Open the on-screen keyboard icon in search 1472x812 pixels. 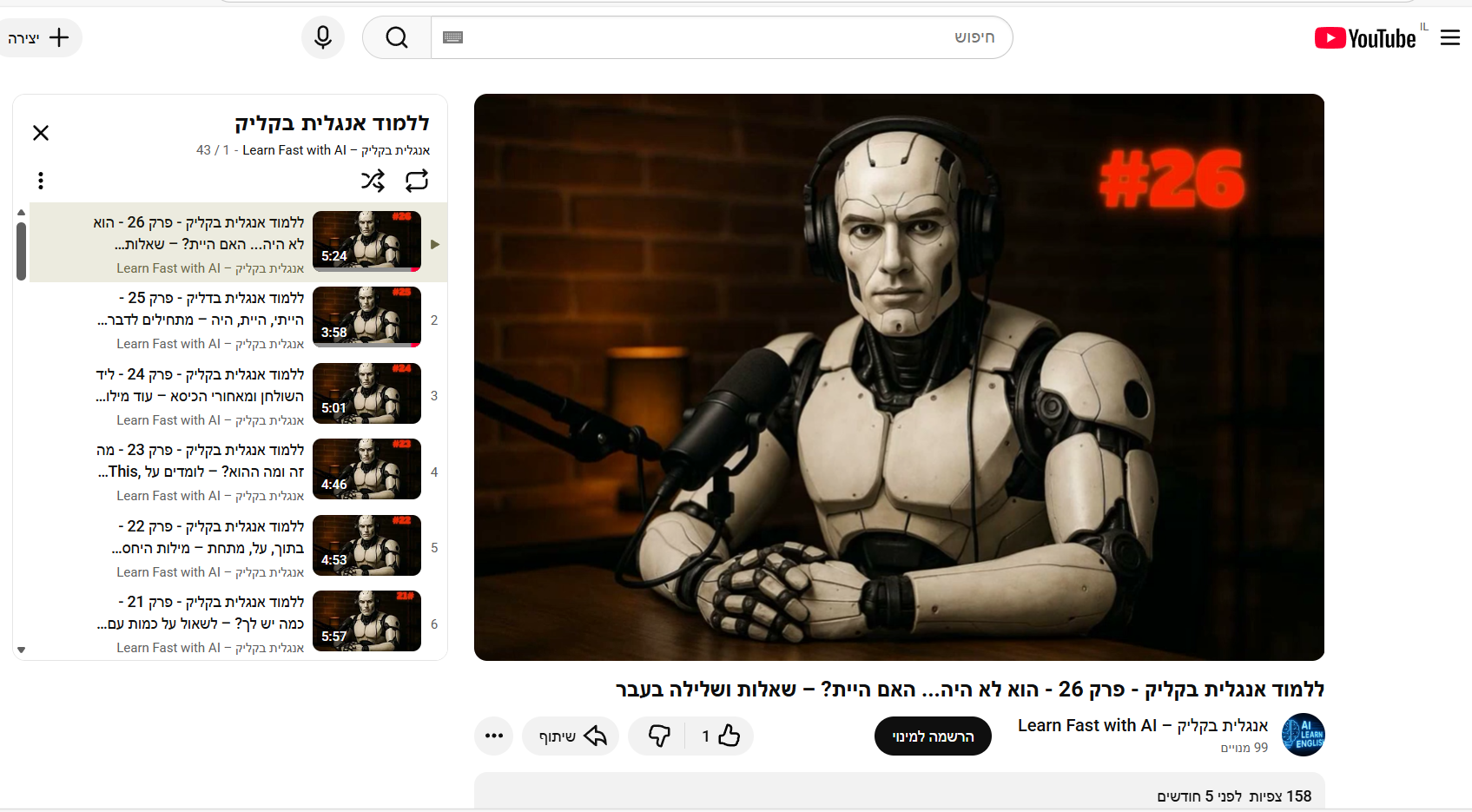[x=452, y=37]
